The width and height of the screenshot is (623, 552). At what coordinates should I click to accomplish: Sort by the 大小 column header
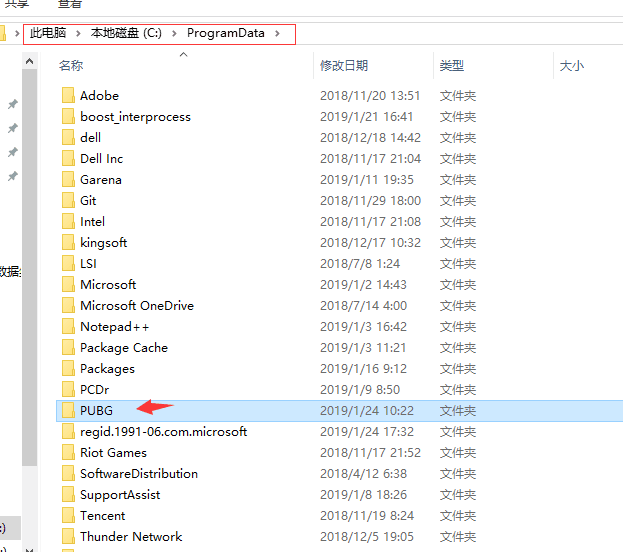coord(572,66)
